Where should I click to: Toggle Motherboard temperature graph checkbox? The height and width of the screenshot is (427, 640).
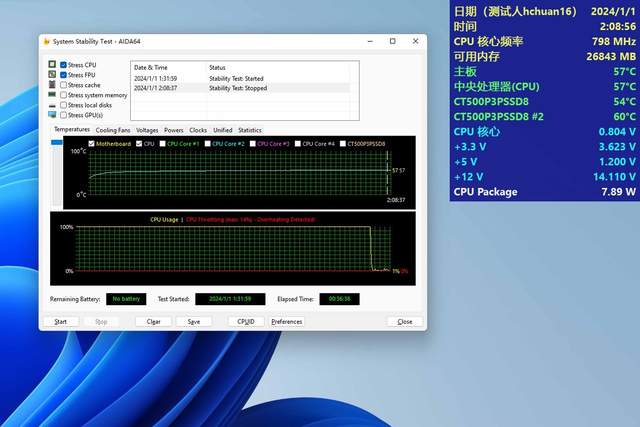click(91, 144)
